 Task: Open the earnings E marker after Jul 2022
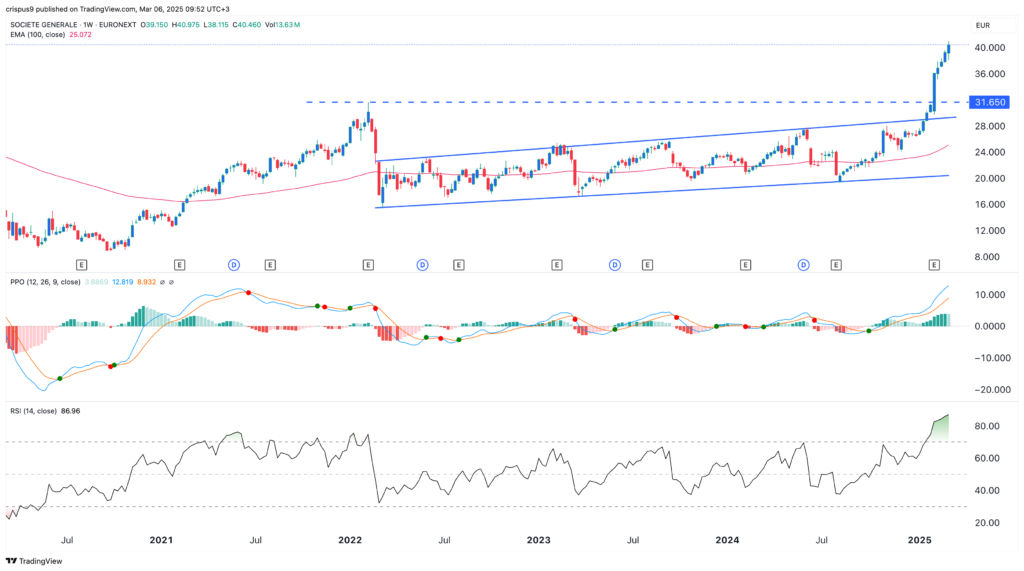click(458, 265)
